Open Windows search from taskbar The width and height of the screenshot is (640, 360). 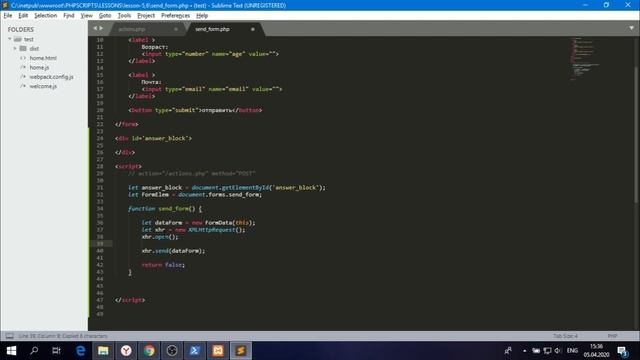click(x=34, y=351)
